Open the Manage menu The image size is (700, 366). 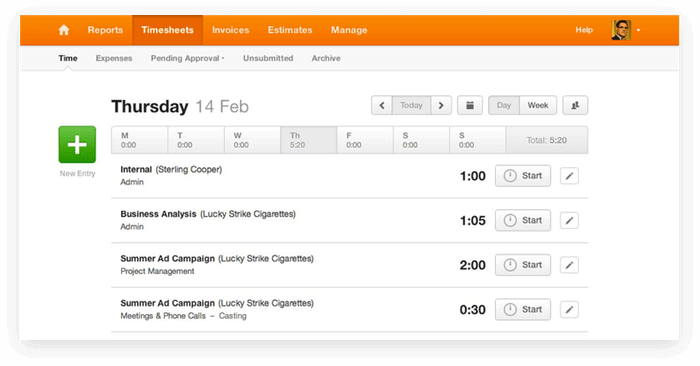coord(349,30)
